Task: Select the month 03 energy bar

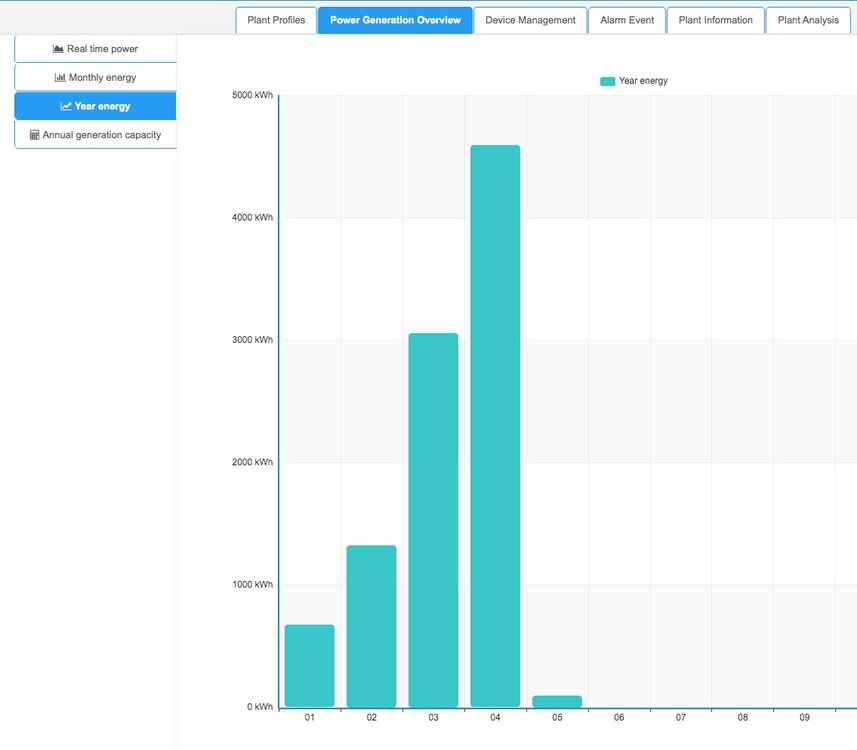Action: click(433, 520)
